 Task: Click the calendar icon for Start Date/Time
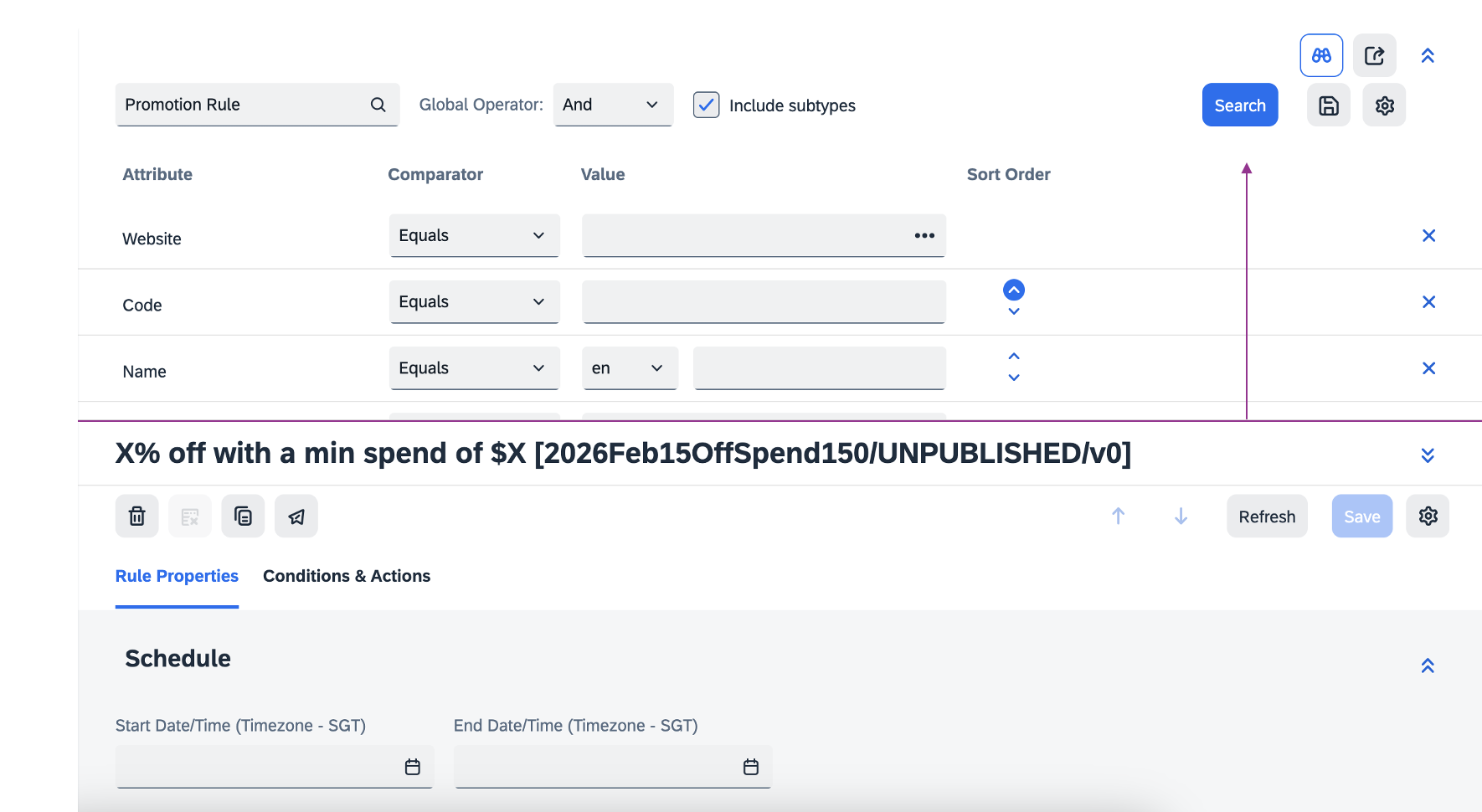coord(412,767)
